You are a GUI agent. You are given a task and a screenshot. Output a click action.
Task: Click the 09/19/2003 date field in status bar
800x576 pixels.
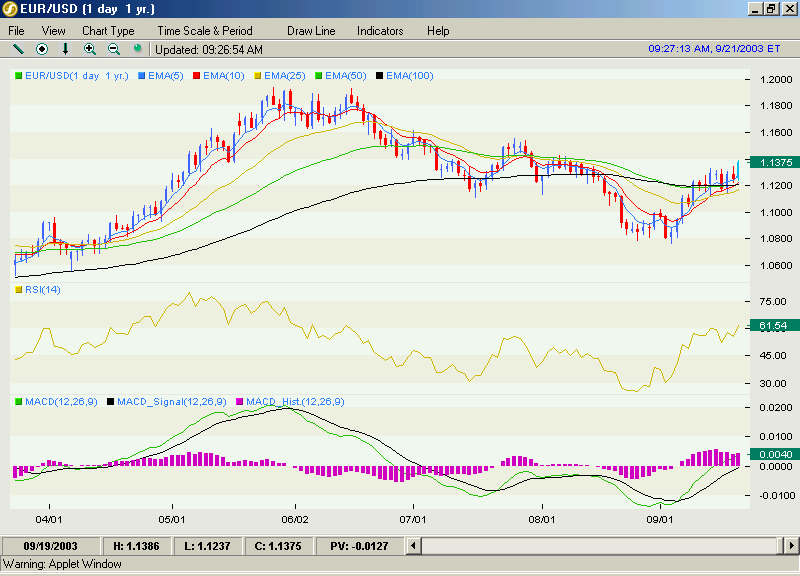pyautogui.click(x=51, y=546)
